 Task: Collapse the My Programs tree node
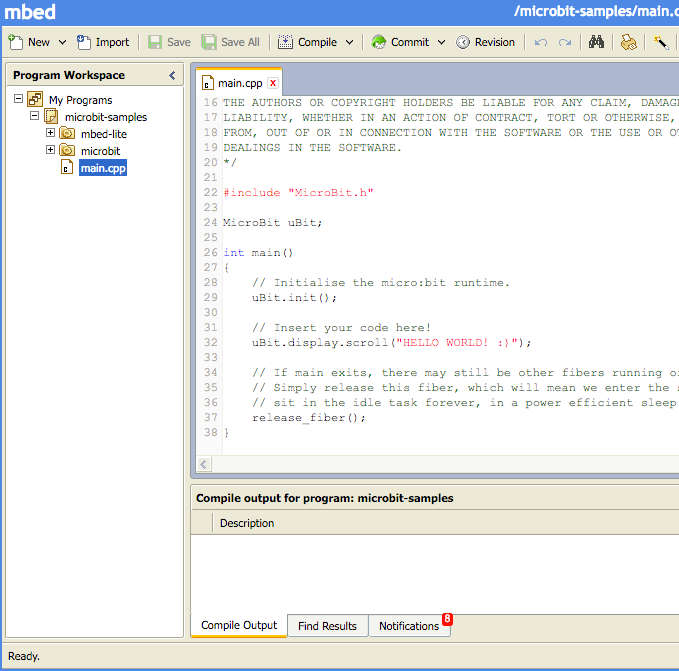18,99
